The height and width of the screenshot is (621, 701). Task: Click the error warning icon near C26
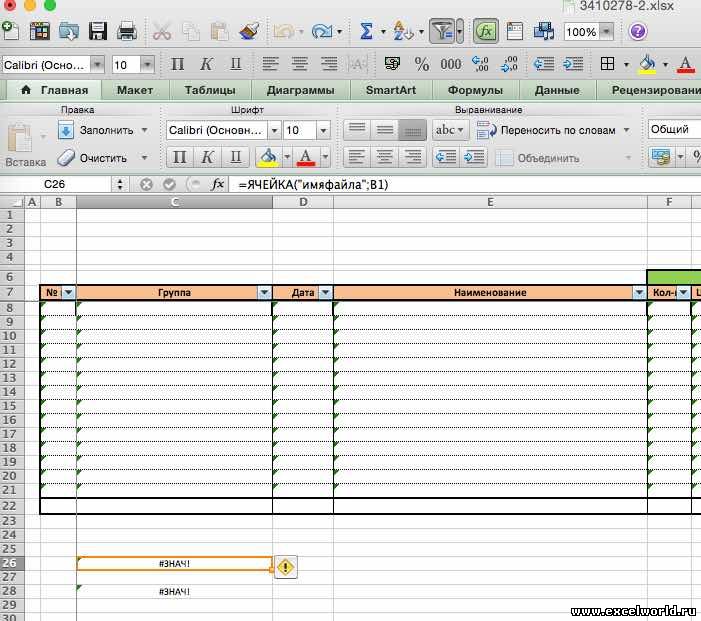pyautogui.click(x=285, y=567)
